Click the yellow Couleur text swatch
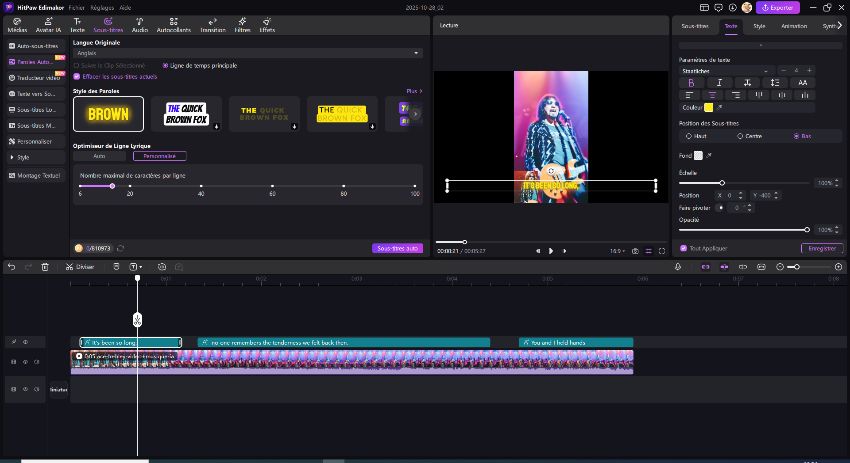 click(x=708, y=107)
